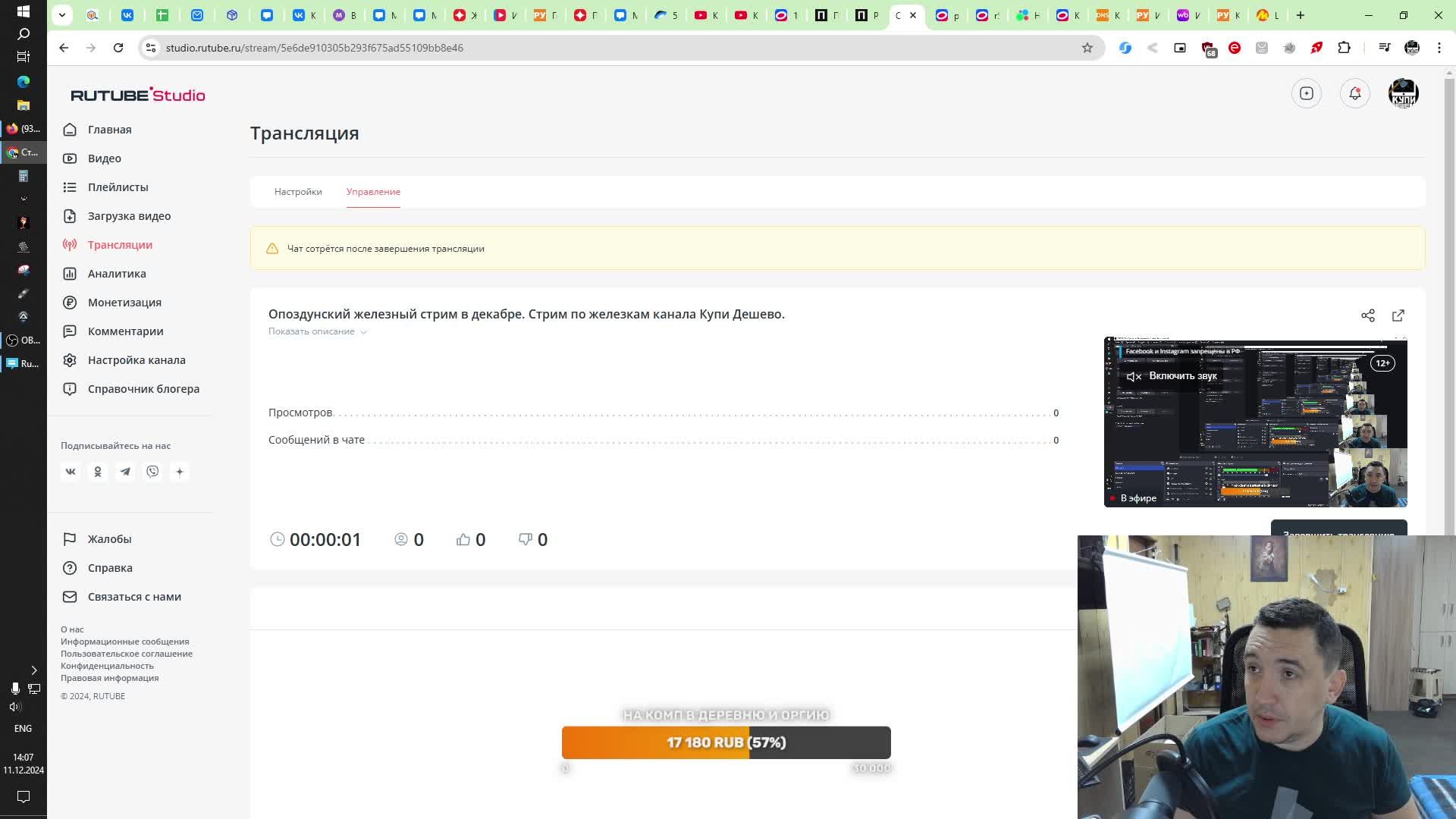Click the Odnoklassniki social icon
Viewport: 1456px width, 819px height.
coord(98,472)
